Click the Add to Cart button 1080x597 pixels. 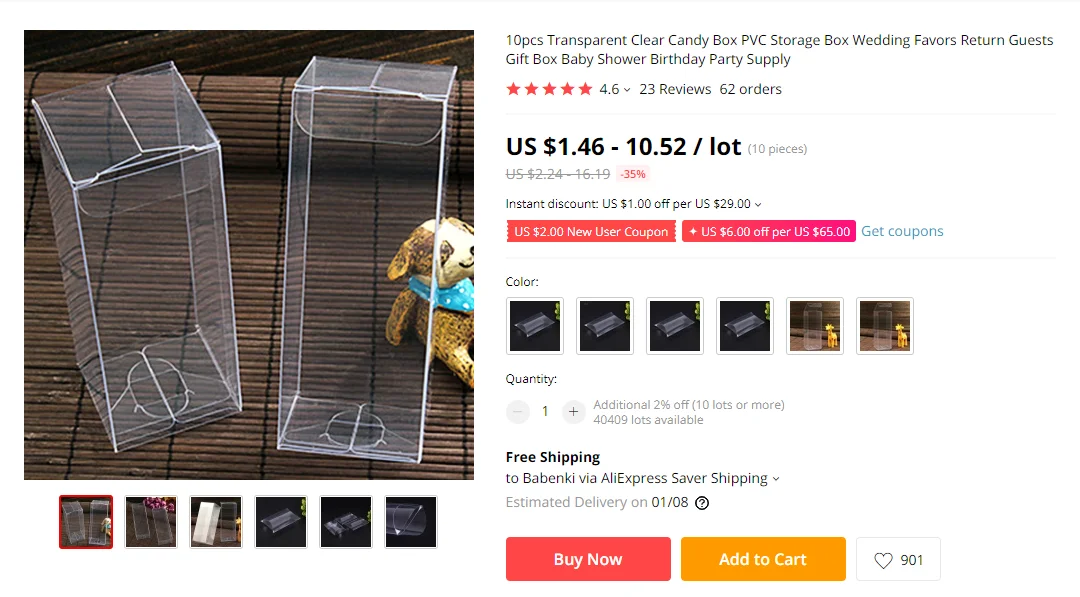pyautogui.click(x=763, y=559)
